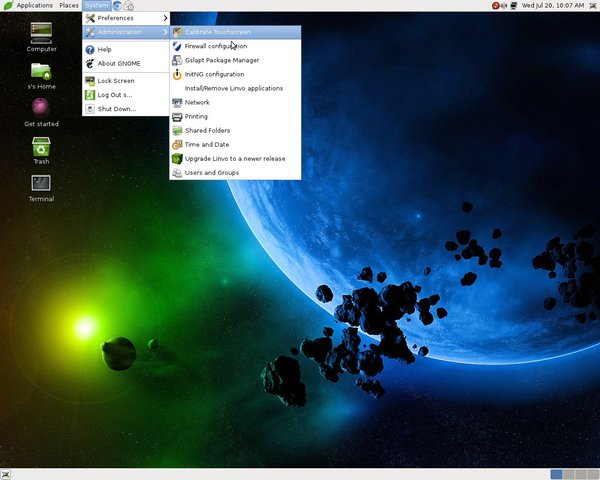This screenshot has width=600, height=480.
Task: Open the volume control tray icon
Action: (504, 5)
